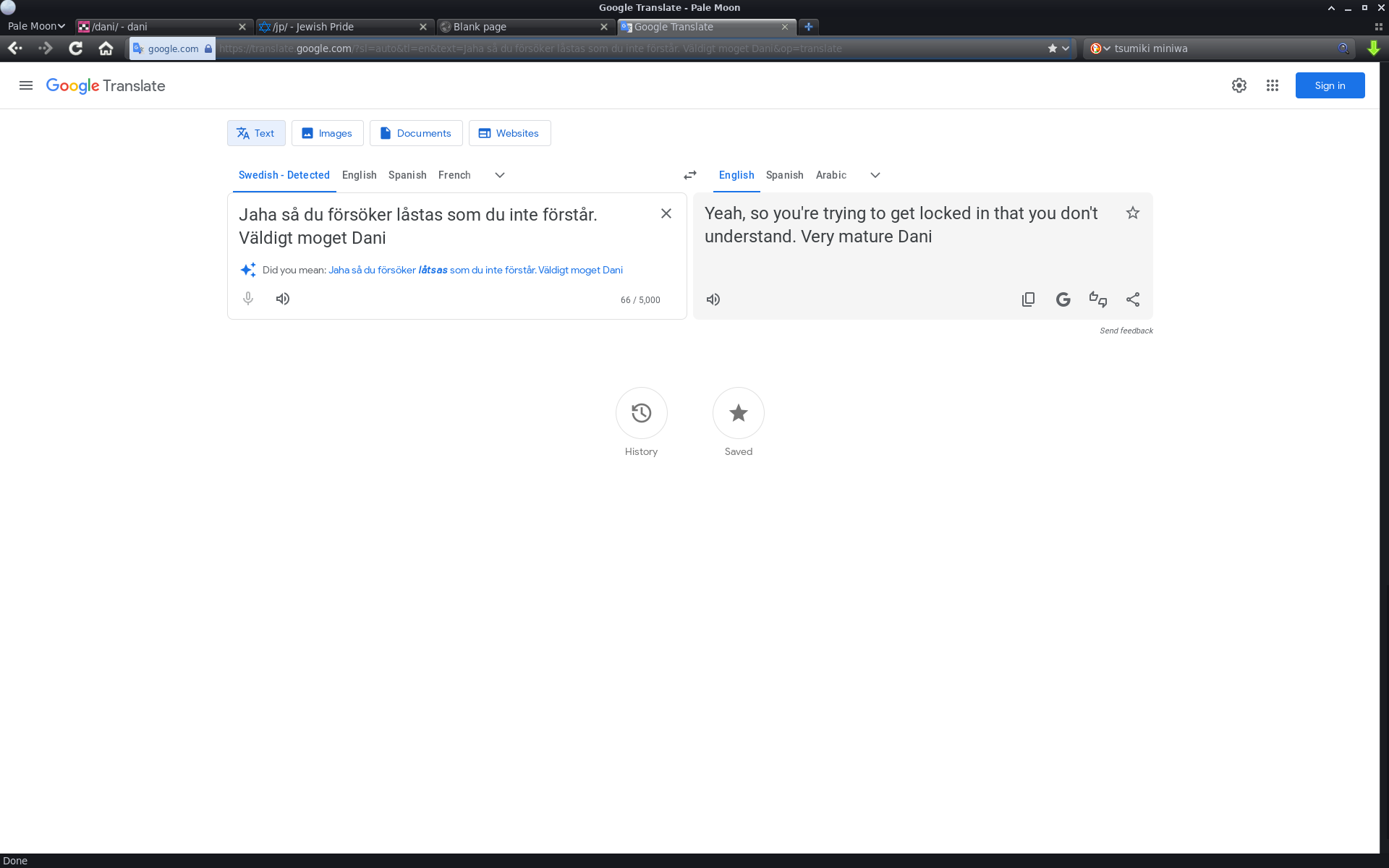
Task: Expand more target languages list
Action: (875, 175)
